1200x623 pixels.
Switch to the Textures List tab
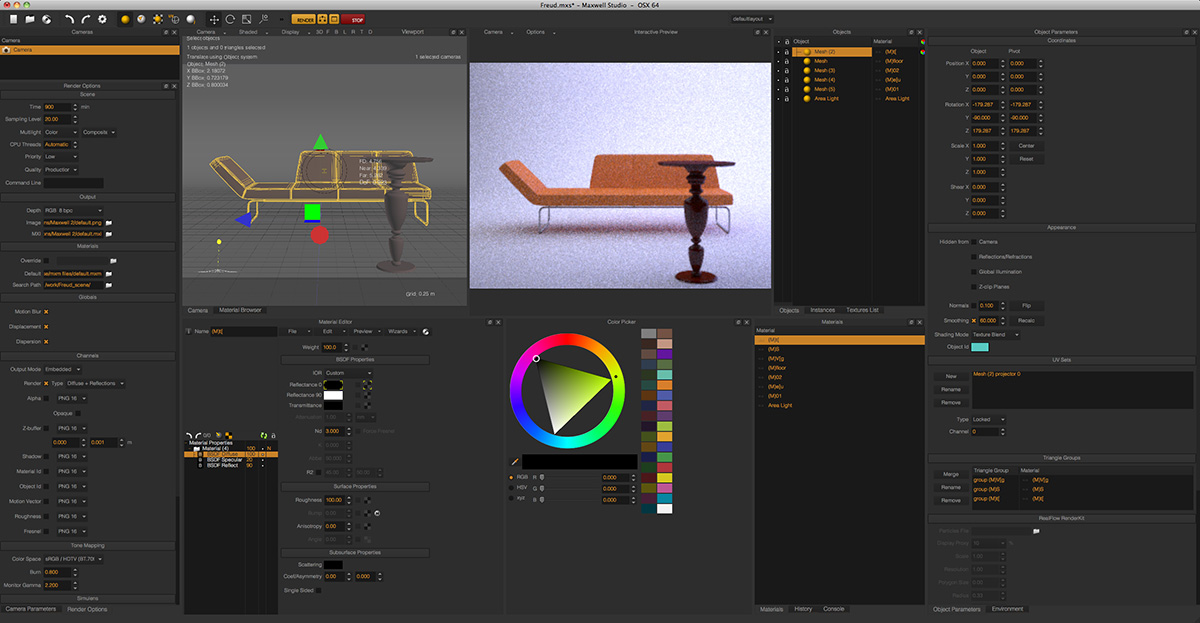coord(862,310)
